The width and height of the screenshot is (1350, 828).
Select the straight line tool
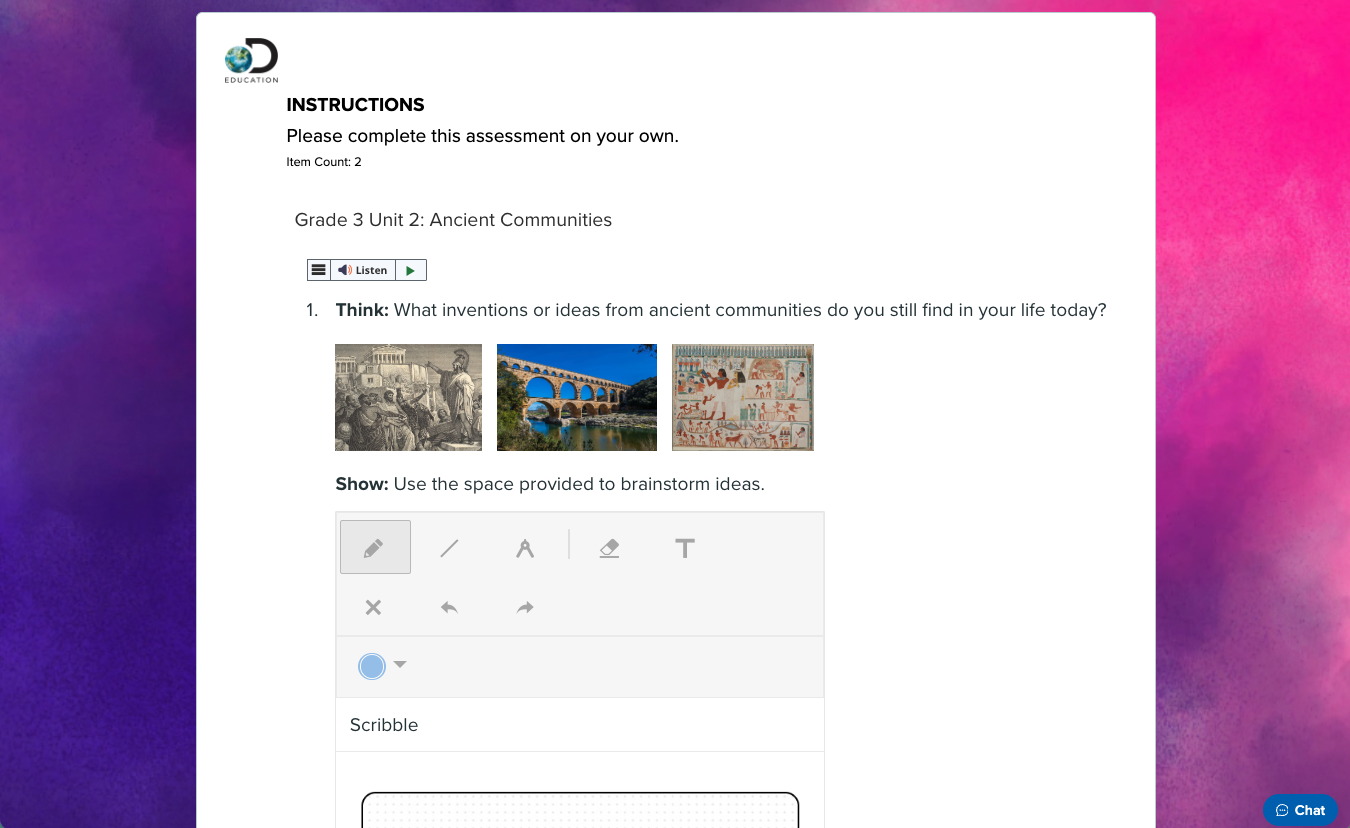pyautogui.click(x=450, y=547)
